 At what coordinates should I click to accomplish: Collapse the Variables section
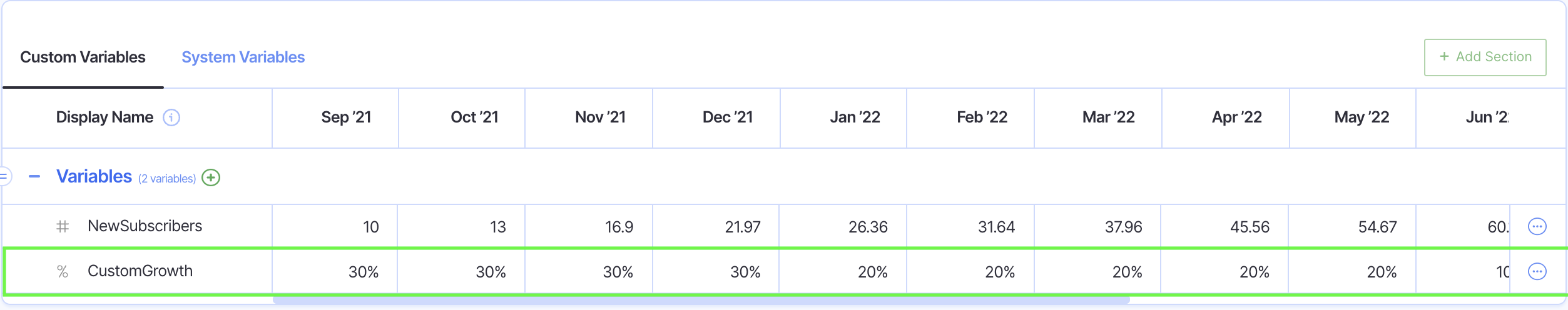pos(34,177)
